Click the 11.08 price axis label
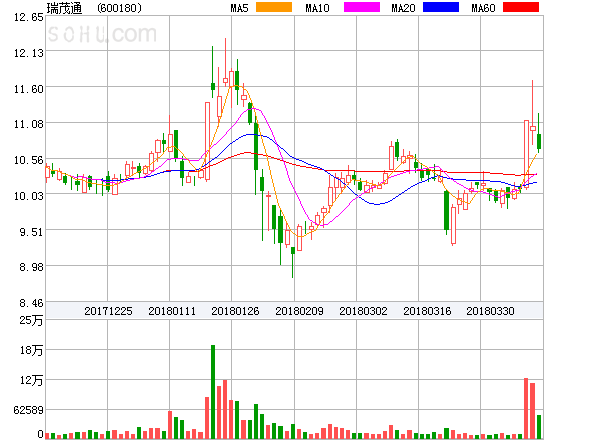Screen dimensions: 600x440 pyautogui.click(x=29, y=124)
